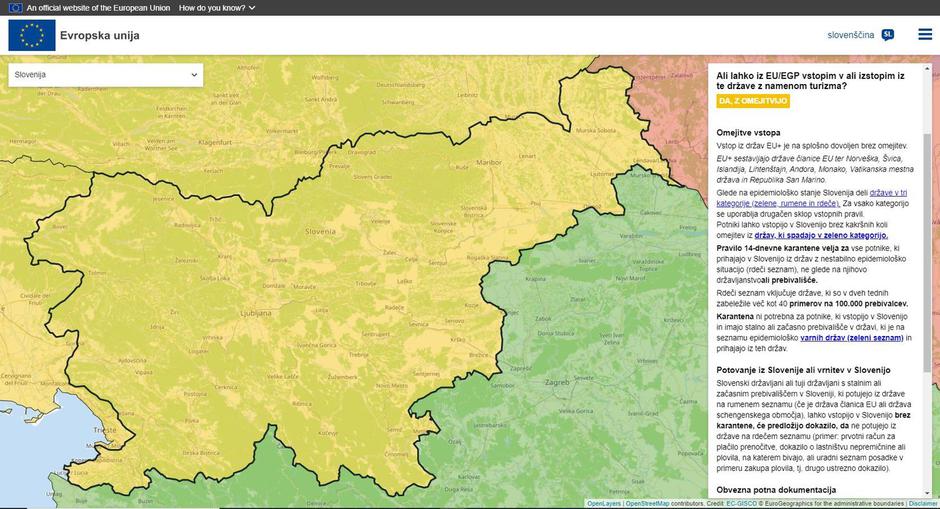Click the 'Evropska unija' site title
940x509 pixels.
[x=100, y=36]
